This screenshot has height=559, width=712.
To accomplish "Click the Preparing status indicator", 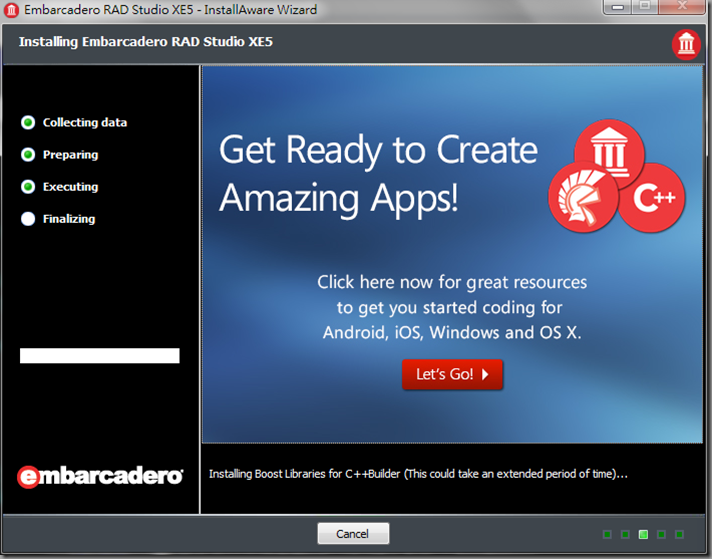I will [x=28, y=155].
